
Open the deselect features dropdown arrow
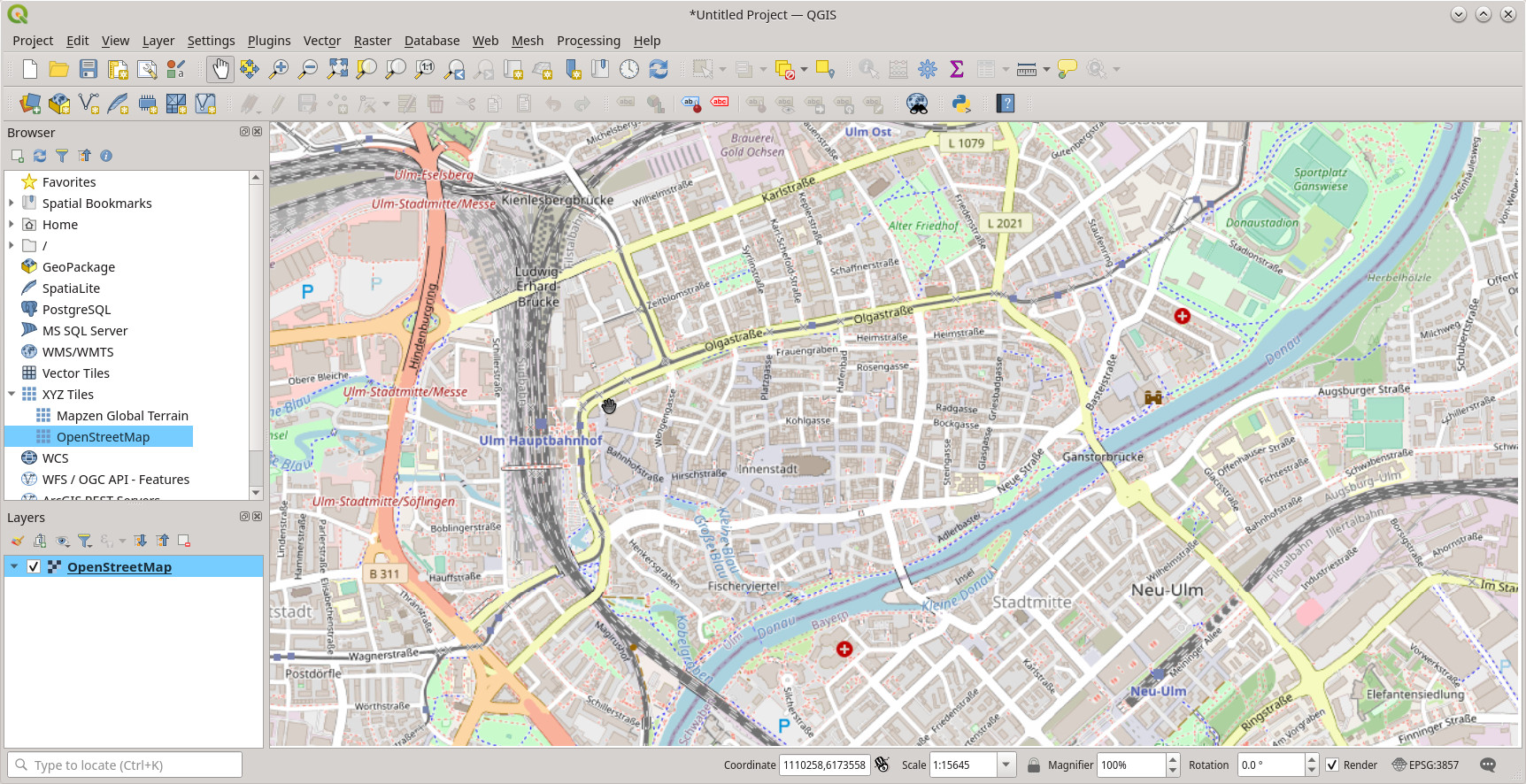(x=804, y=69)
